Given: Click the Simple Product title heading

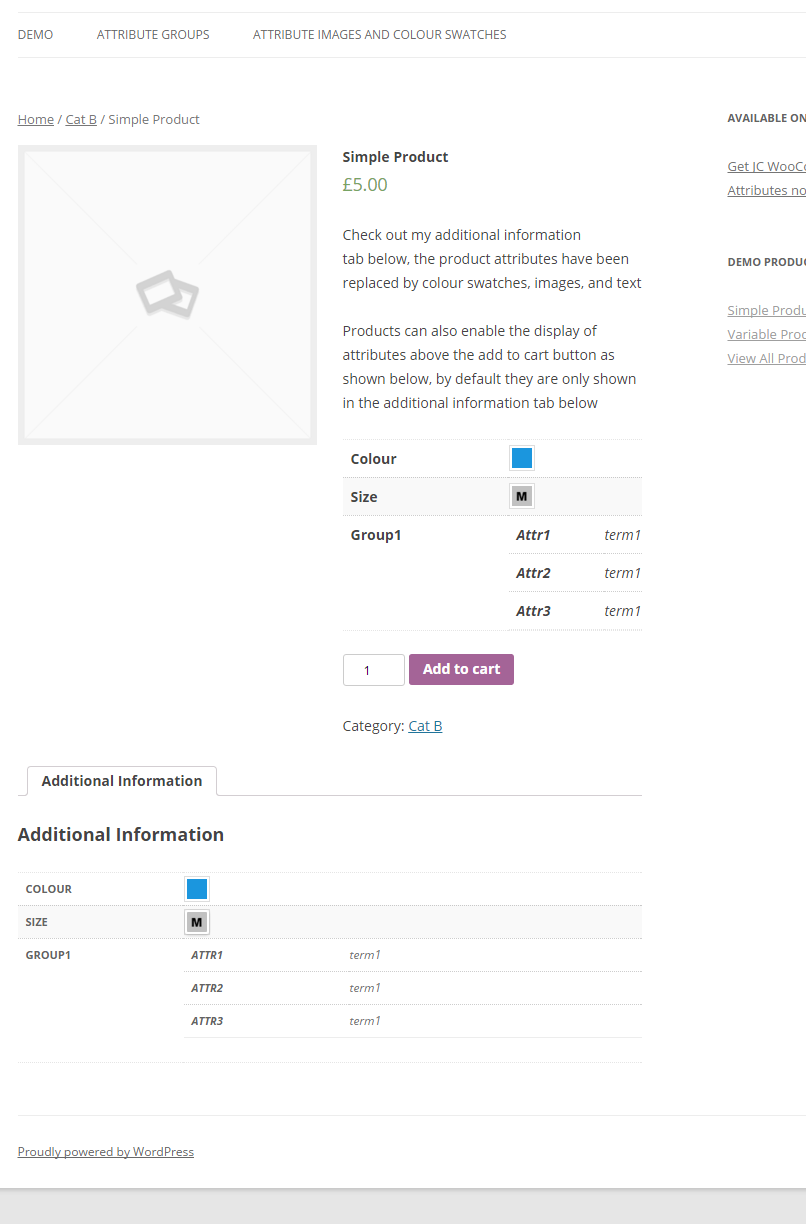Looking at the screenshot, I should click(x=395, y=157).
